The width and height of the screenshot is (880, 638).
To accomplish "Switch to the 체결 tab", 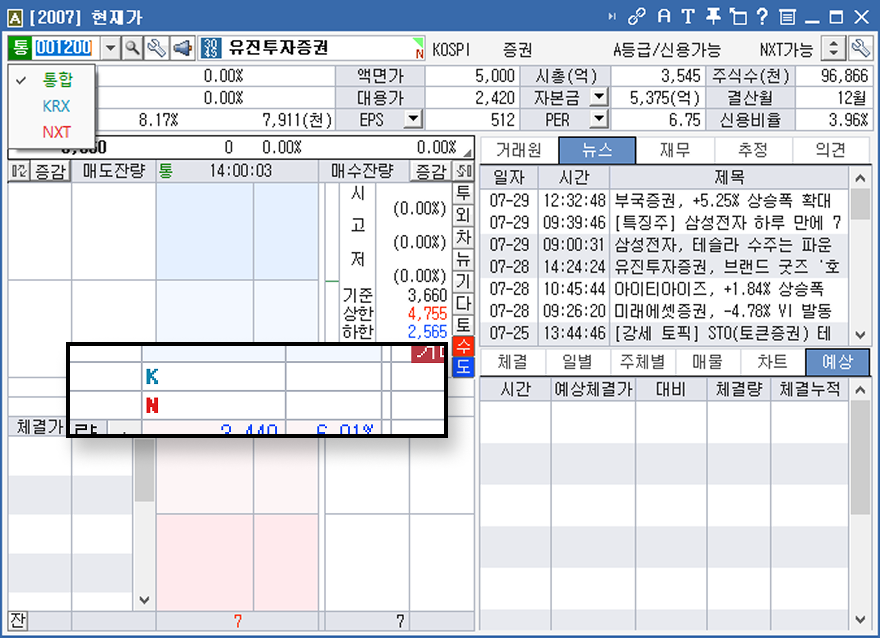I will click(512, 362).
